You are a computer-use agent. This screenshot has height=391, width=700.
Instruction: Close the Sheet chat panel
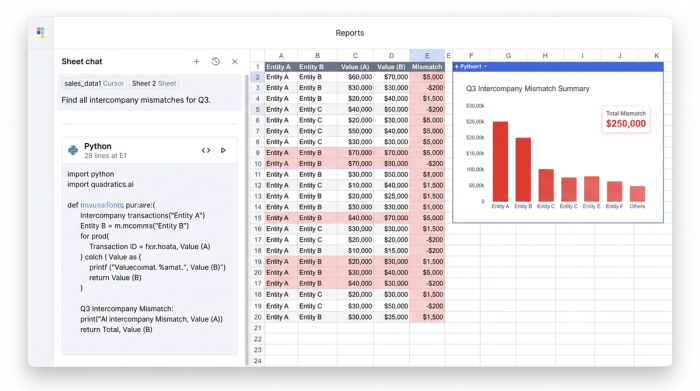[235, 62]
